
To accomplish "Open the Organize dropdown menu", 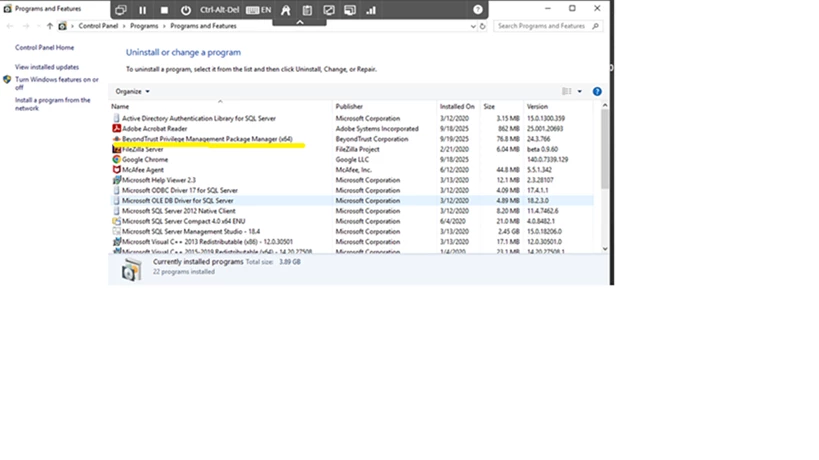I will pos(132,91).
